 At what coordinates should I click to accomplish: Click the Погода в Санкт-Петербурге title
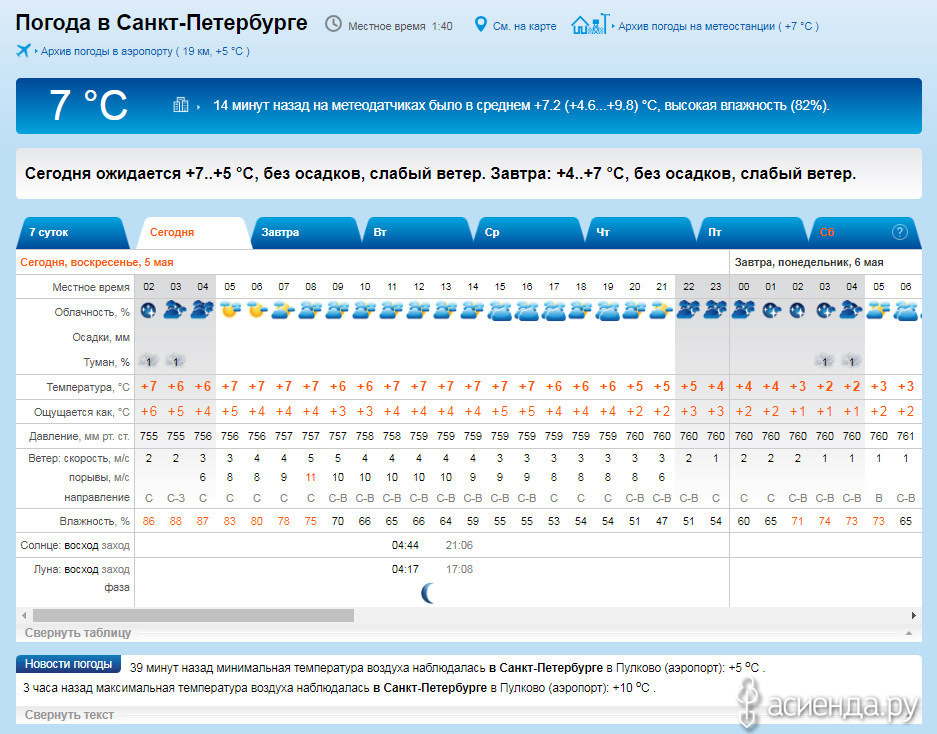(161, 23)
